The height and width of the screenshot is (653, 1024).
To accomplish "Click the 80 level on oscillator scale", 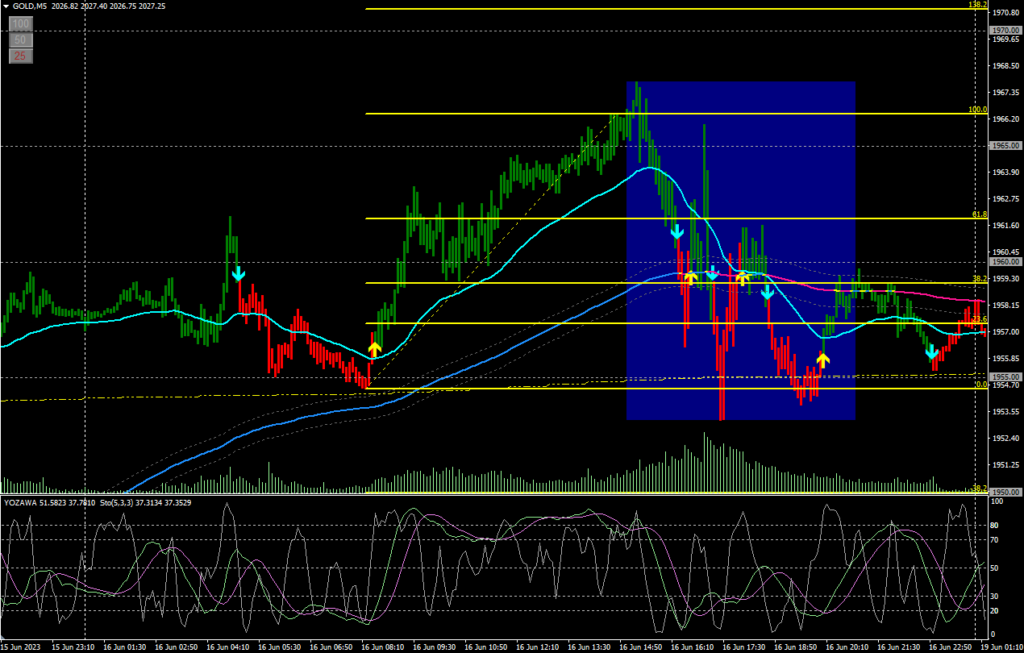I will (x=995, y=525).
